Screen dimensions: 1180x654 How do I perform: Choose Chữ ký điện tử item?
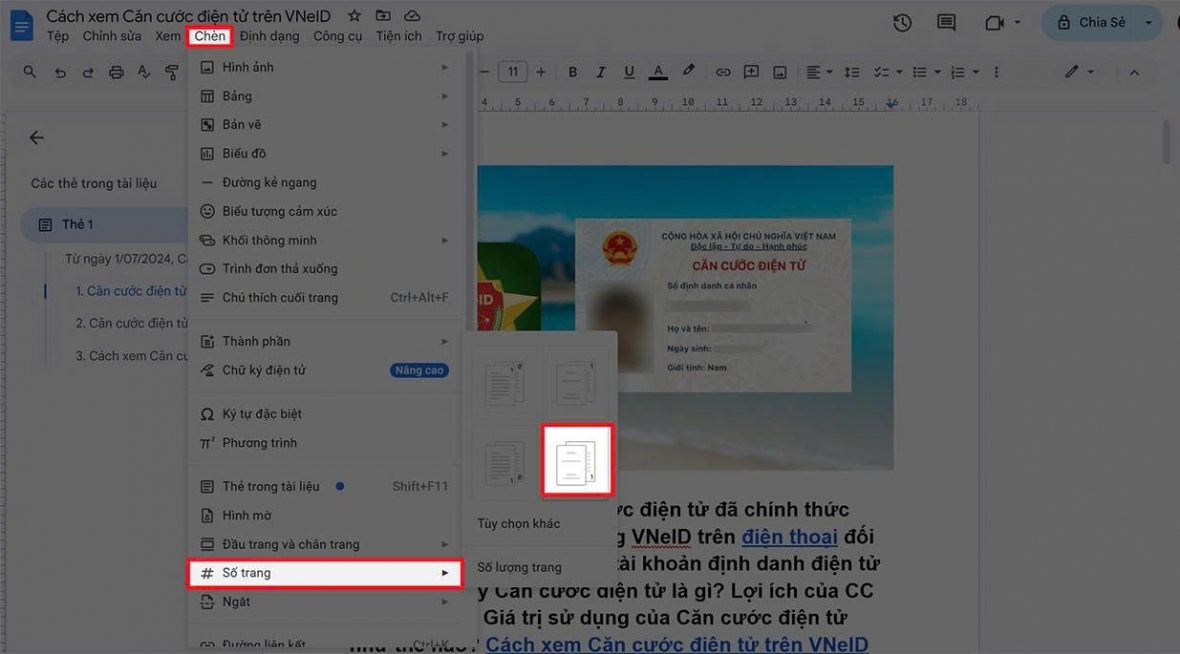[x=324, y=370]
